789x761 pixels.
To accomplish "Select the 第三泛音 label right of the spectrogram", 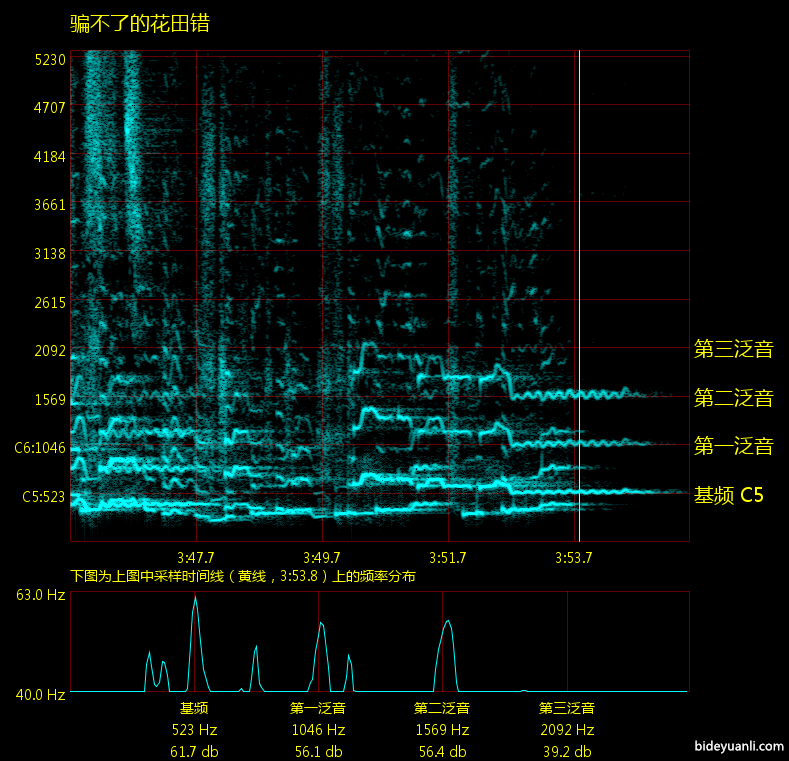I will 733,349.
